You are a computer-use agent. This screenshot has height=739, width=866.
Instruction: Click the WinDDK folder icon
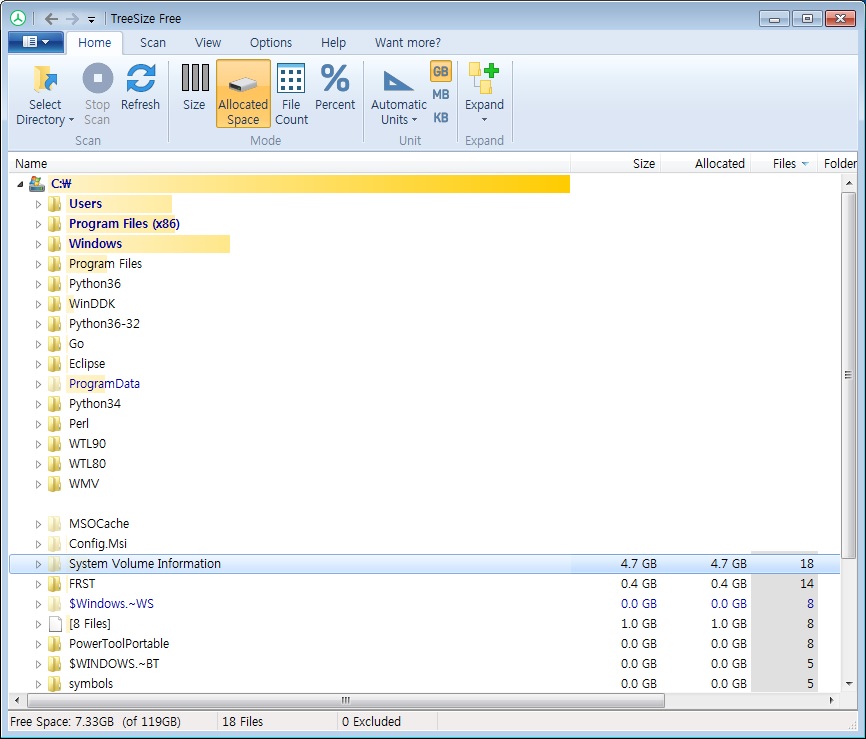(55, 303)
